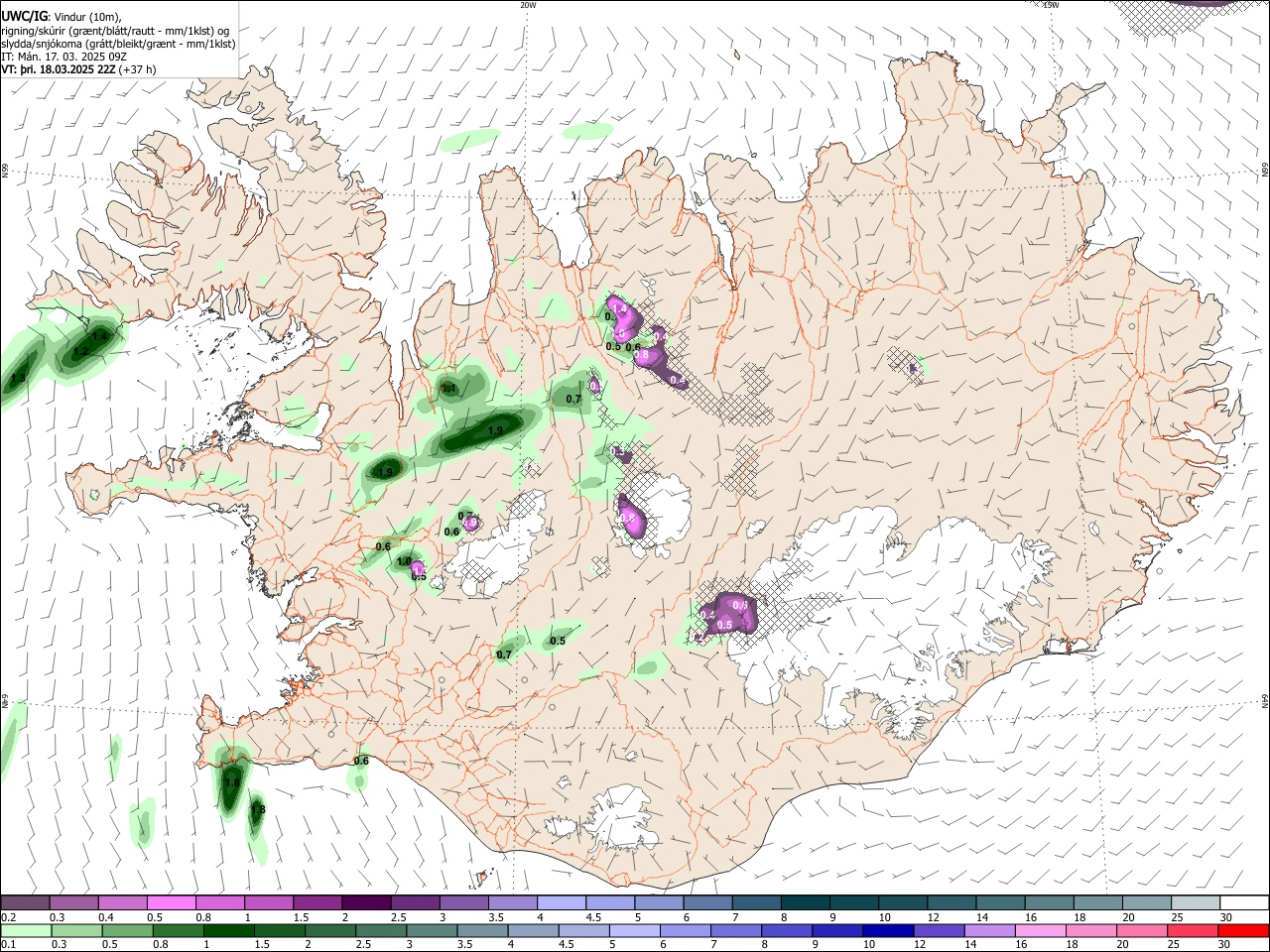The height and width of the screenshot is (952, 1270).
Task: Click the 1.0 rain value near the glacier
Action: coord(404,562)
